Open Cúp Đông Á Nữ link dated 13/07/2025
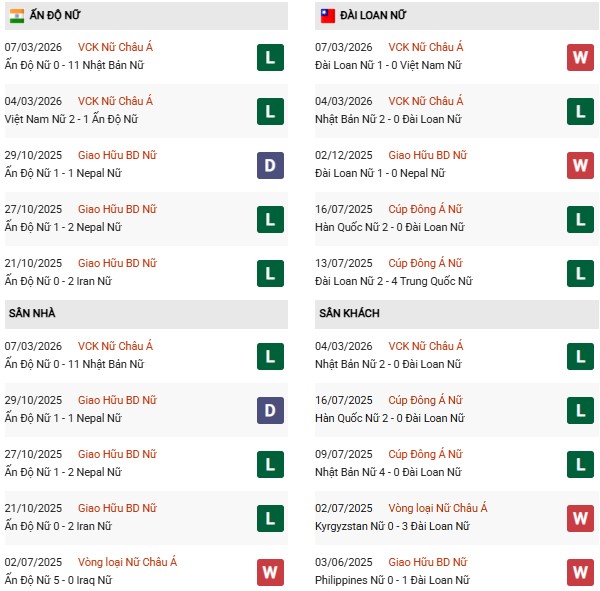The height and width of the screenshot is (591, 600). [x=425, y=263]
